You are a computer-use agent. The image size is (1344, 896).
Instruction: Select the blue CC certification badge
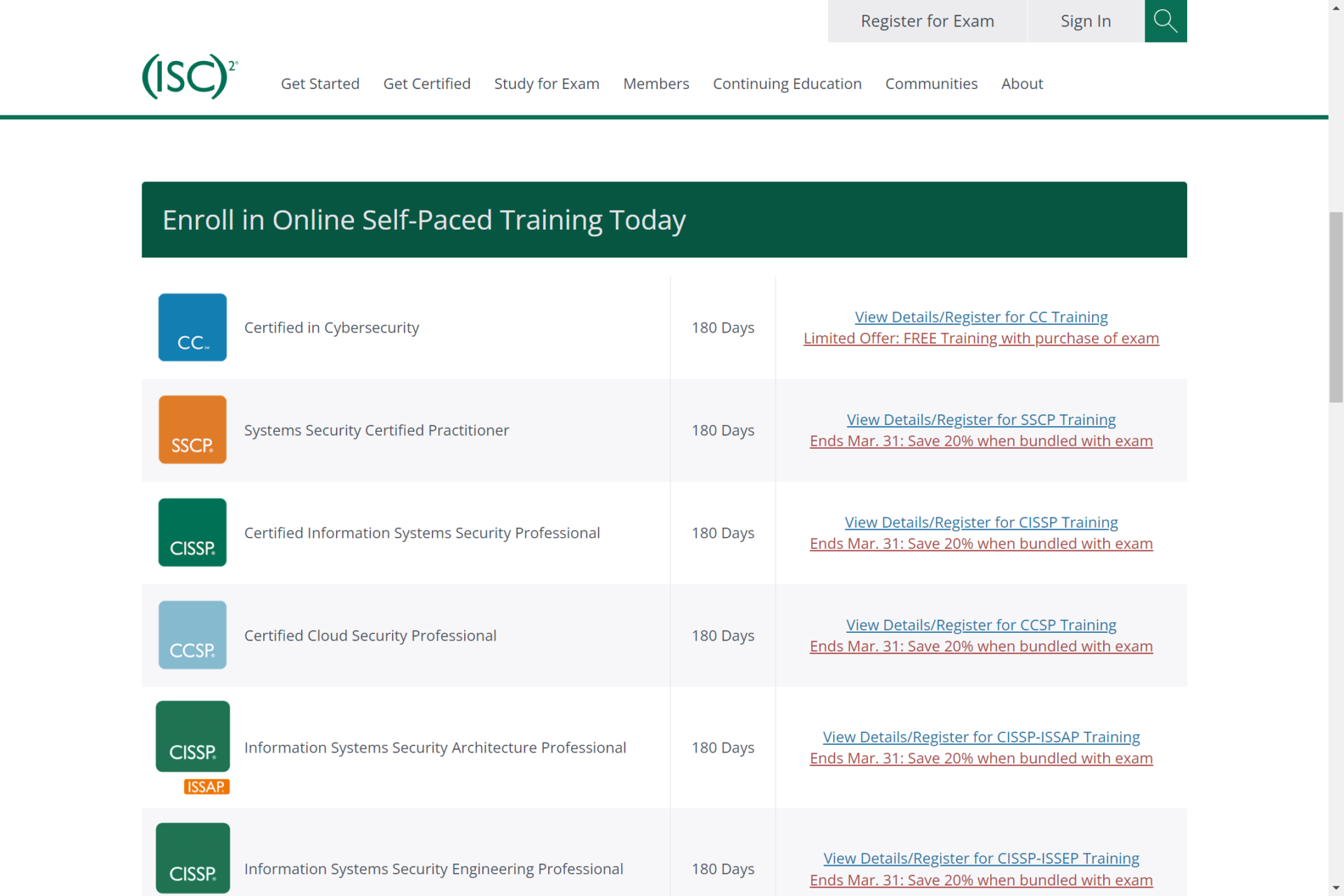click(x=192, y=327)
